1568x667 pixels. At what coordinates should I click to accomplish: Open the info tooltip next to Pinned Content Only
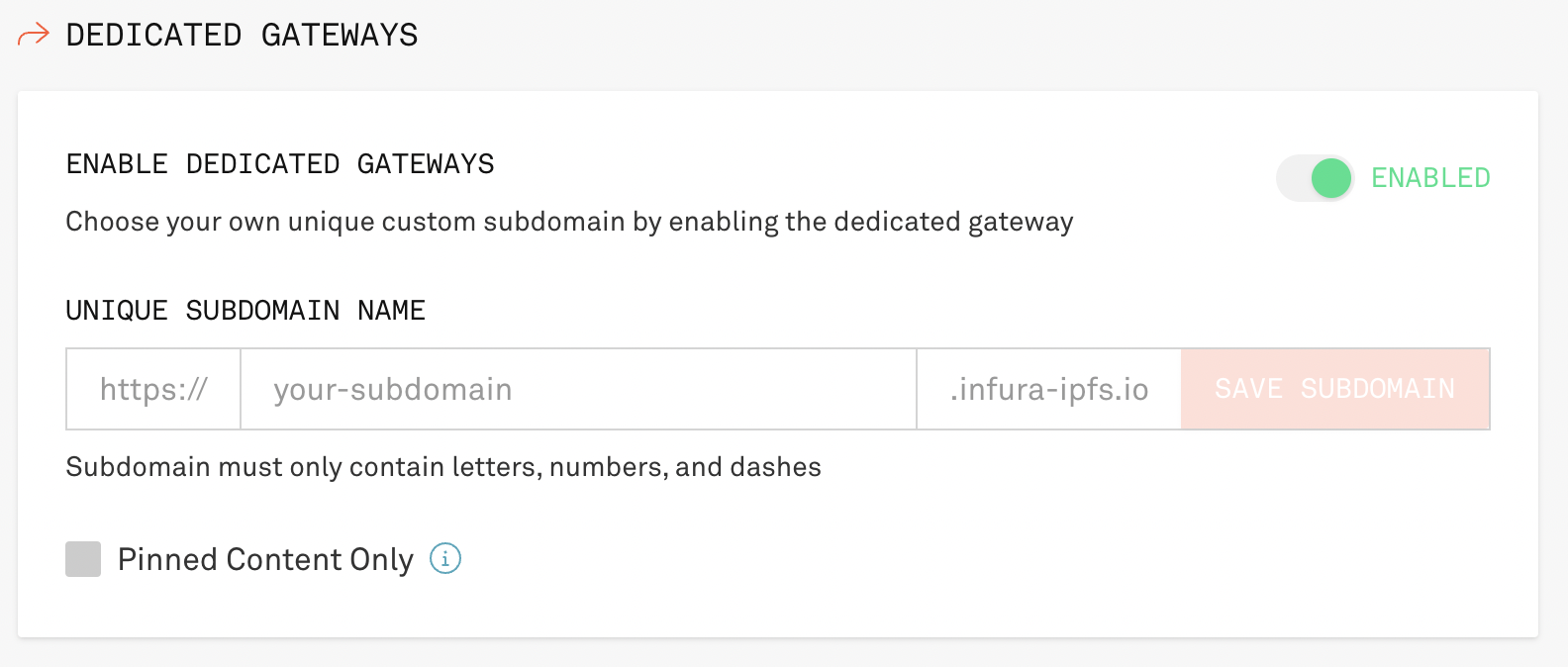point(446,559)
